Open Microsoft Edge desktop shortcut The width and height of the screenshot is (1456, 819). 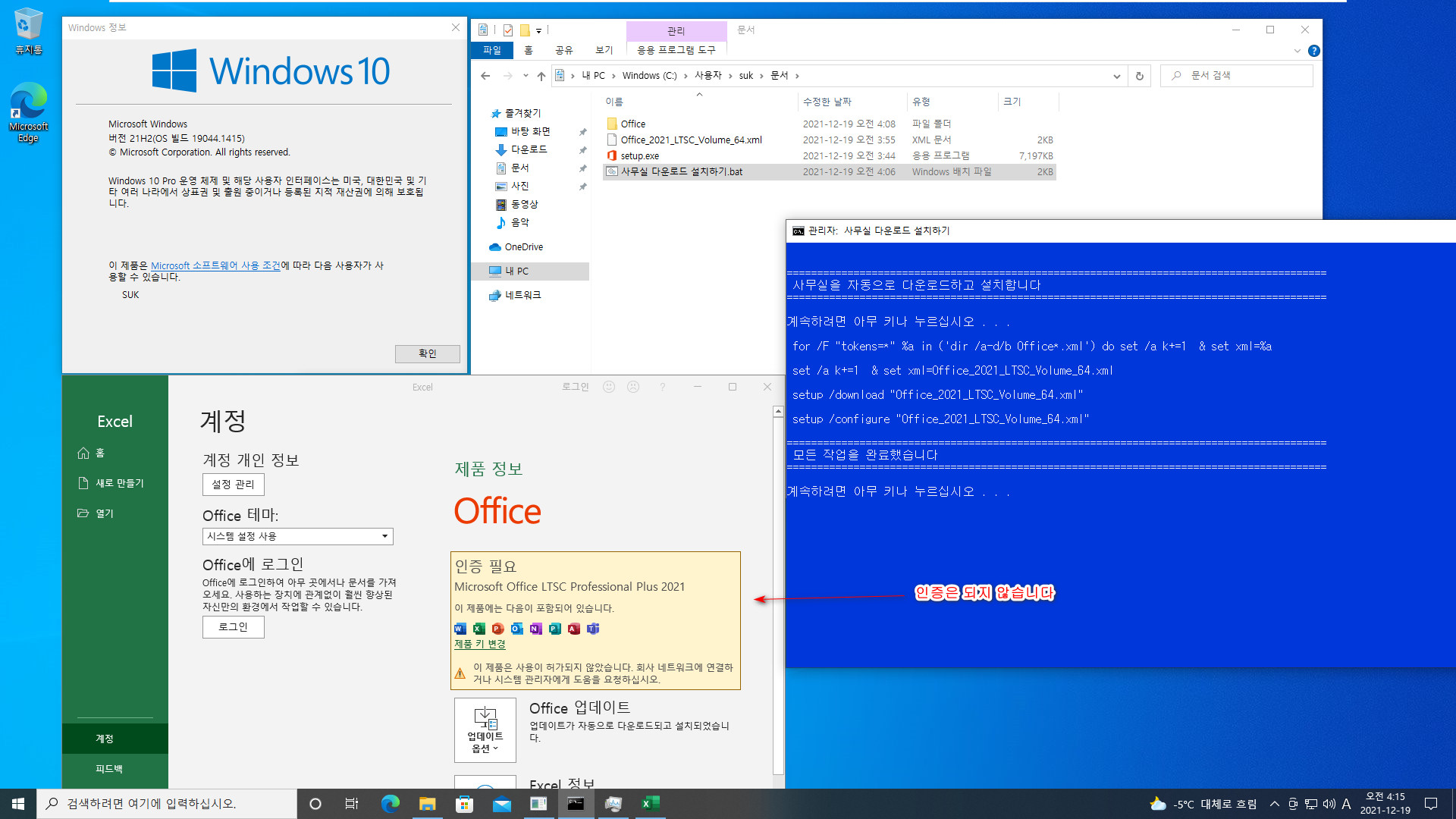[x=28, y=112]
